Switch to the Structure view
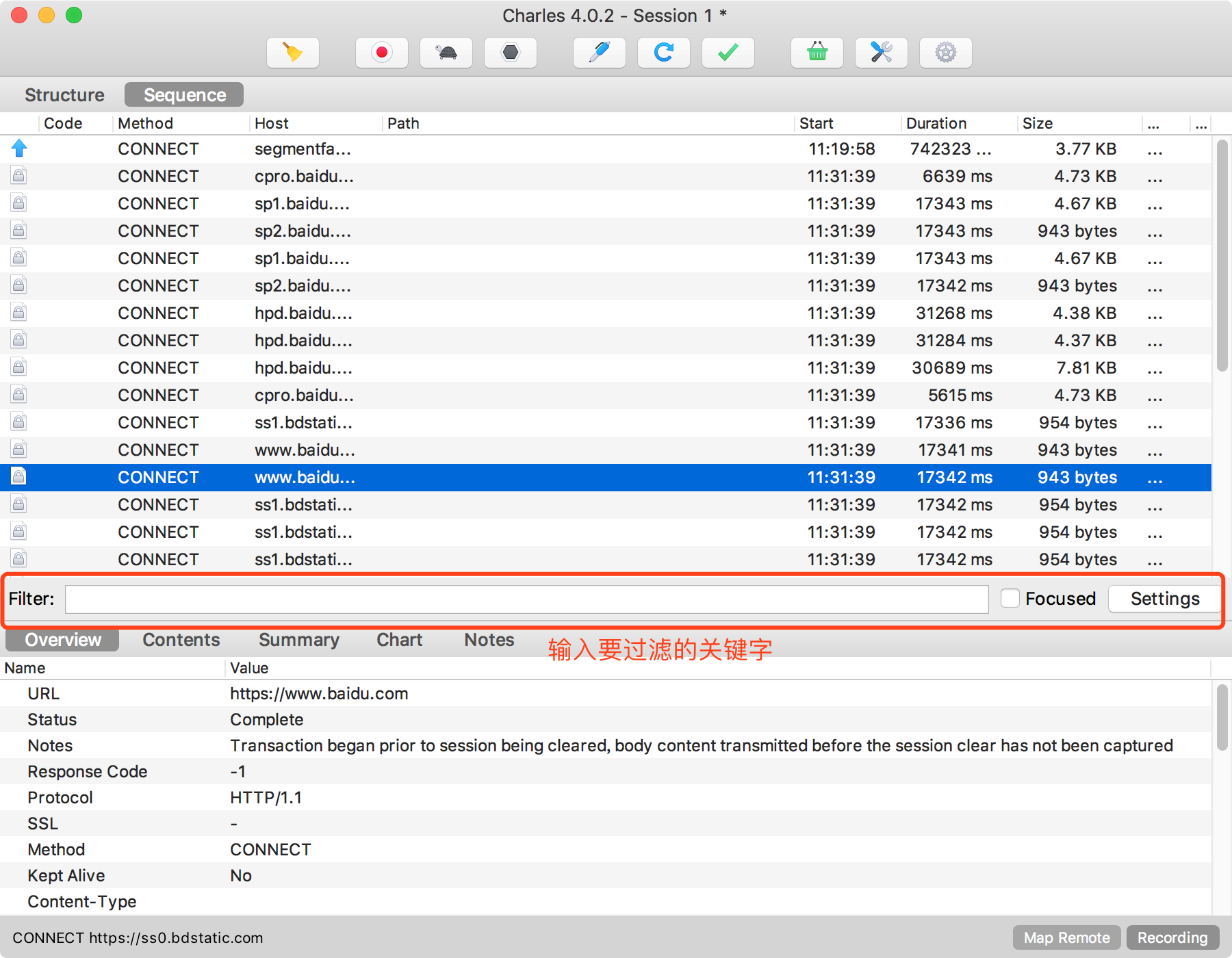 (65, 95)
